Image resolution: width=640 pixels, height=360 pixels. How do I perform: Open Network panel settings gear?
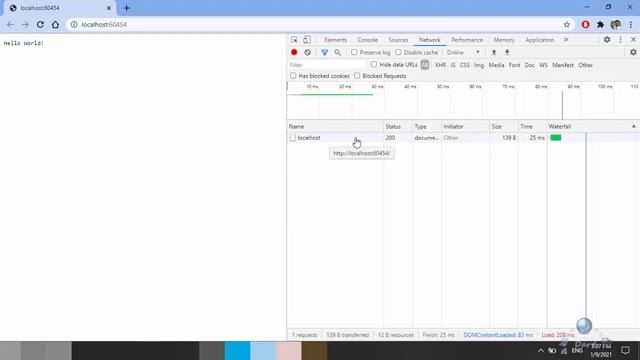point(633,52)
